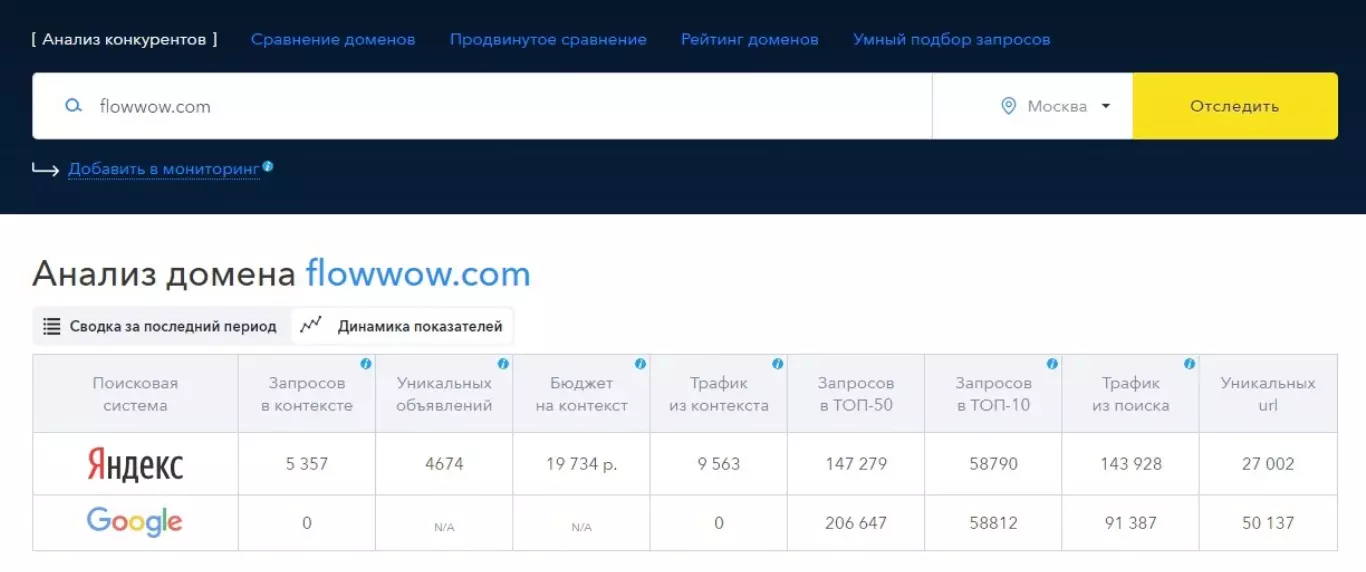The height and width of the screenshot is (572, 1366).
Task: Switch to Сводка за последний период
Action: [x=161, y=326]
